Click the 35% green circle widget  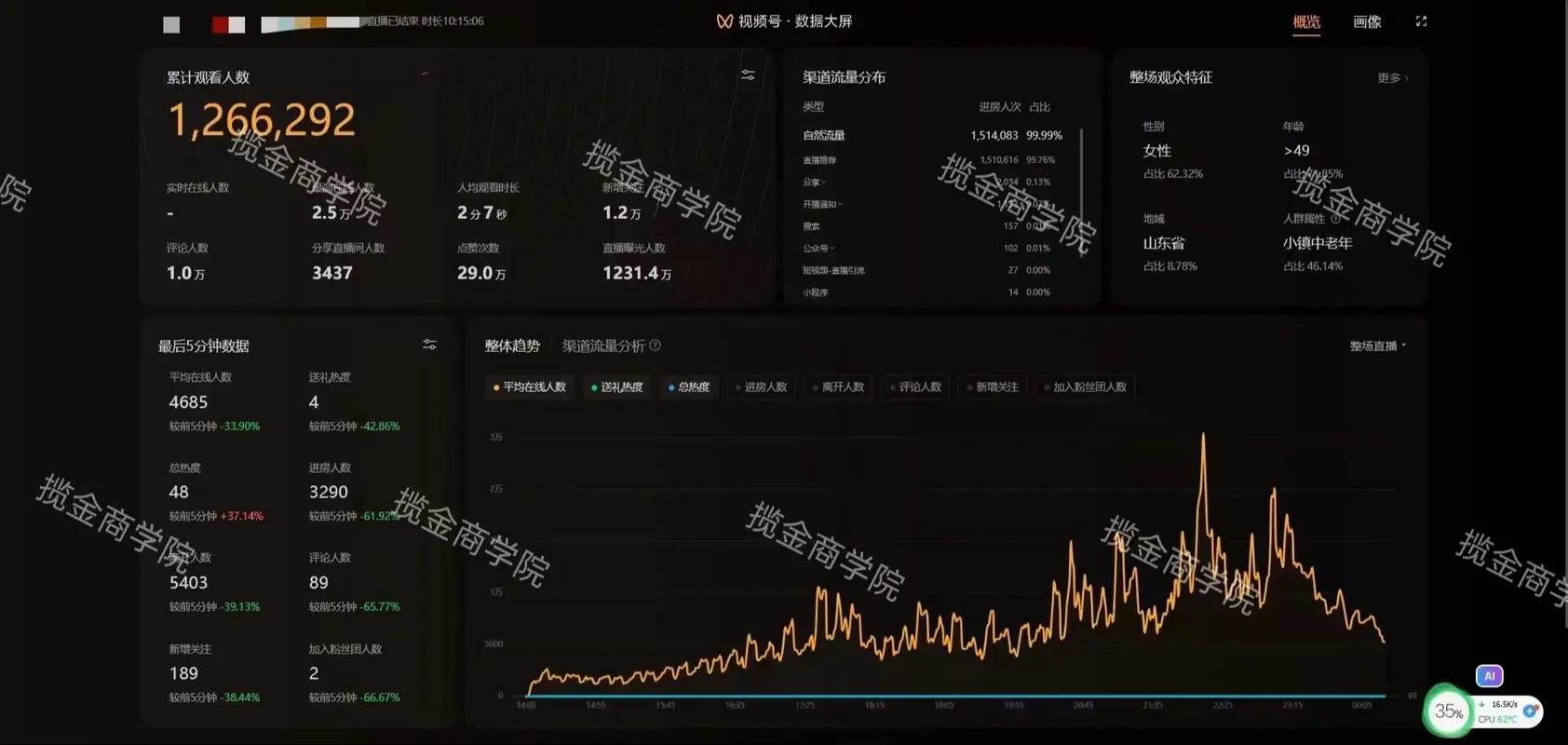[1448, 711]
